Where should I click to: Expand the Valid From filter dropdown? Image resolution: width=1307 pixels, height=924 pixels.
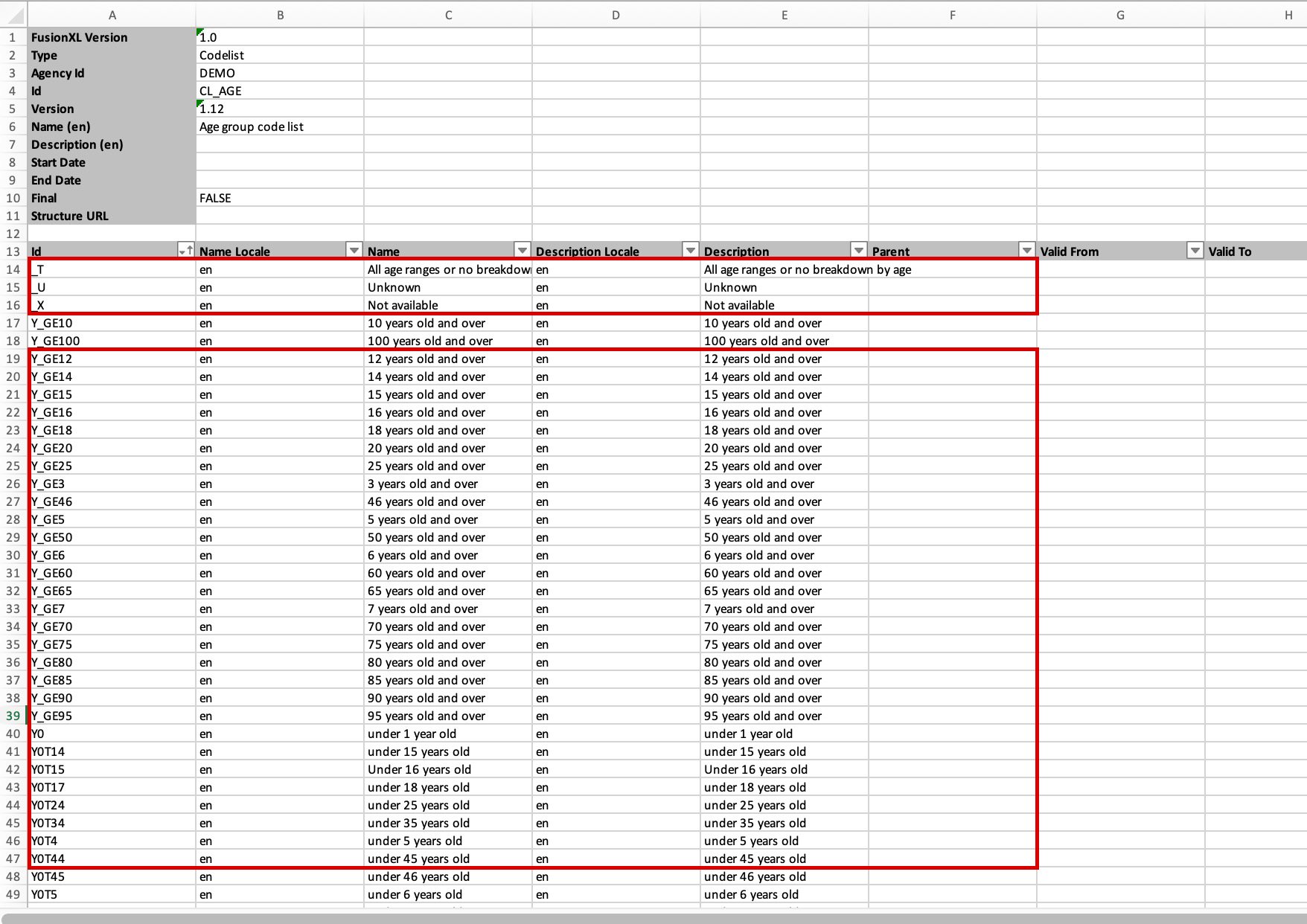1195,251
